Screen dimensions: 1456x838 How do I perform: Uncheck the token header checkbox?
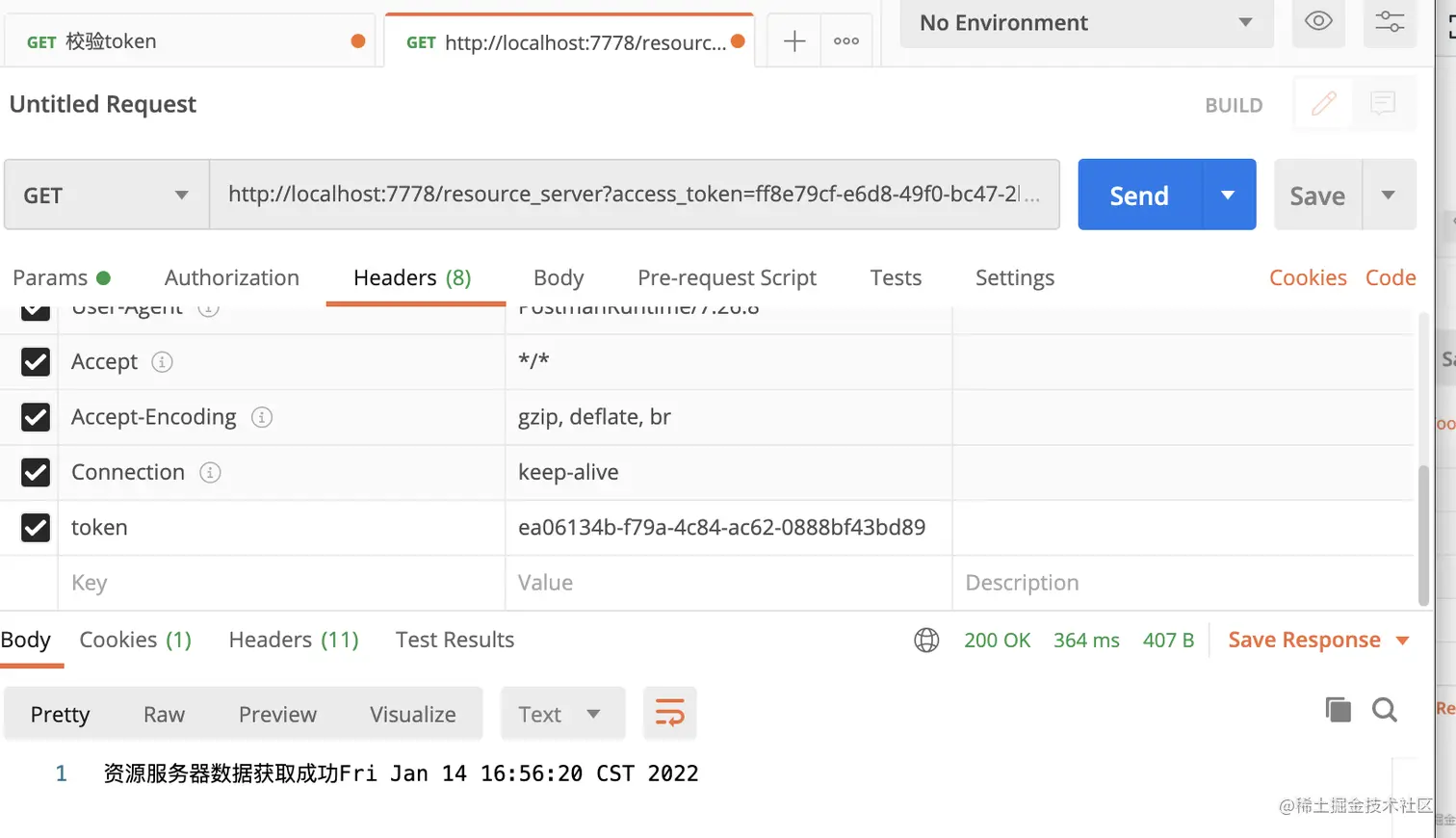[36, 528]
